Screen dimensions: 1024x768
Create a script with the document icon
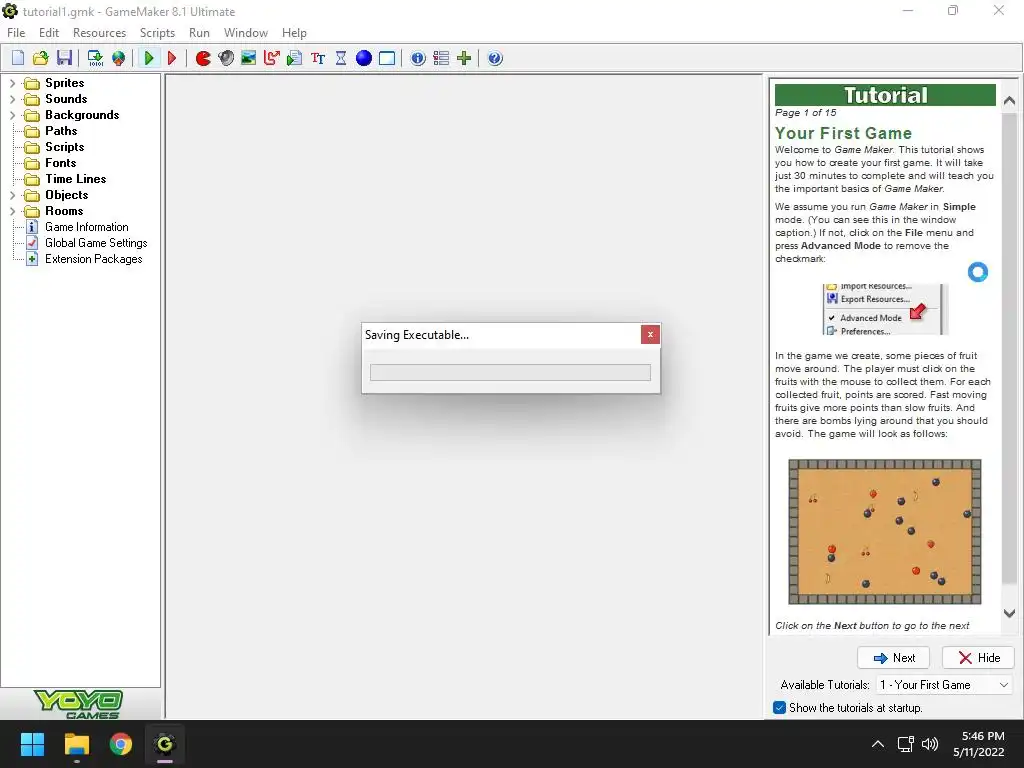click(x=295, y=58)
